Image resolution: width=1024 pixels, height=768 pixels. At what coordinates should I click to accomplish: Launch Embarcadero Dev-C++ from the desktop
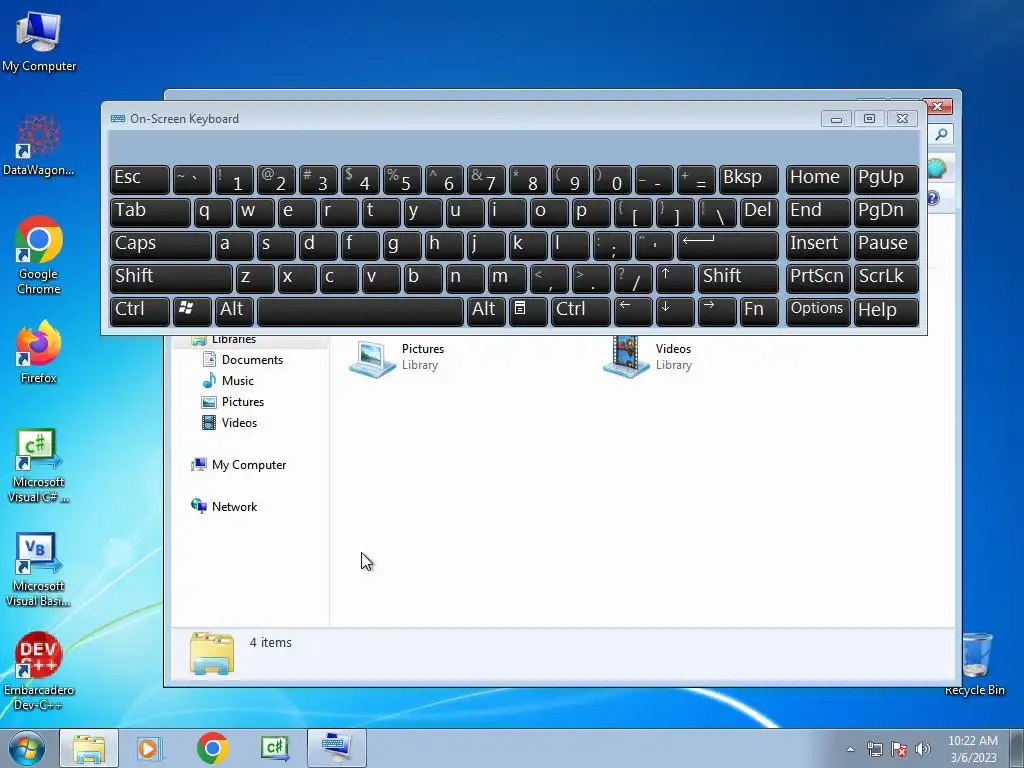pyautogui.click(x=39, y=671)
